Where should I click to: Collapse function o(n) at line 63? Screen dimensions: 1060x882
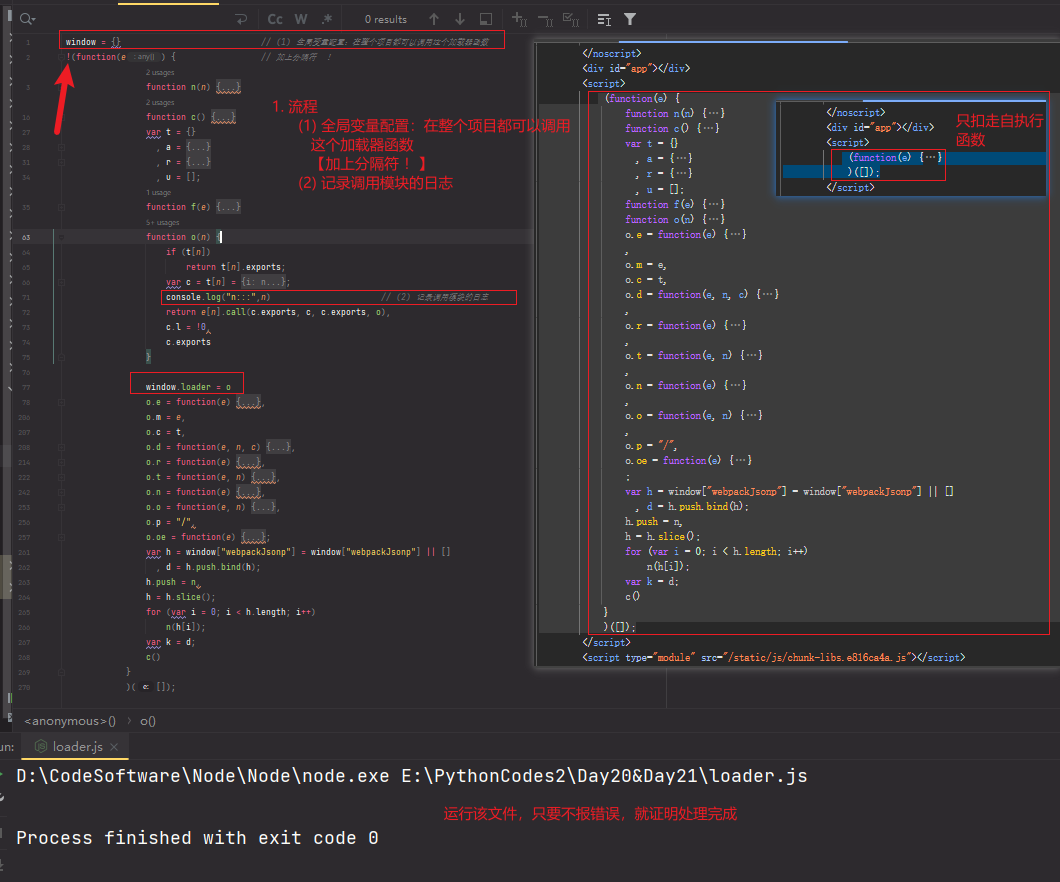click(x=61, y=237)
